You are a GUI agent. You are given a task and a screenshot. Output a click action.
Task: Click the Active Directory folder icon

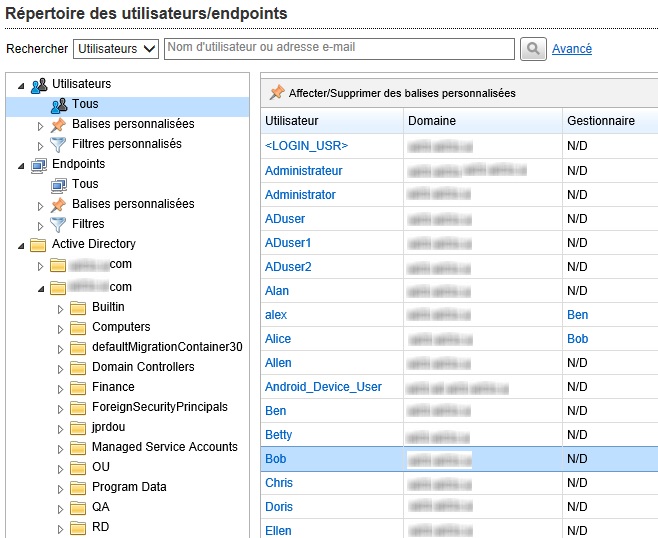[x=38, y=244]
